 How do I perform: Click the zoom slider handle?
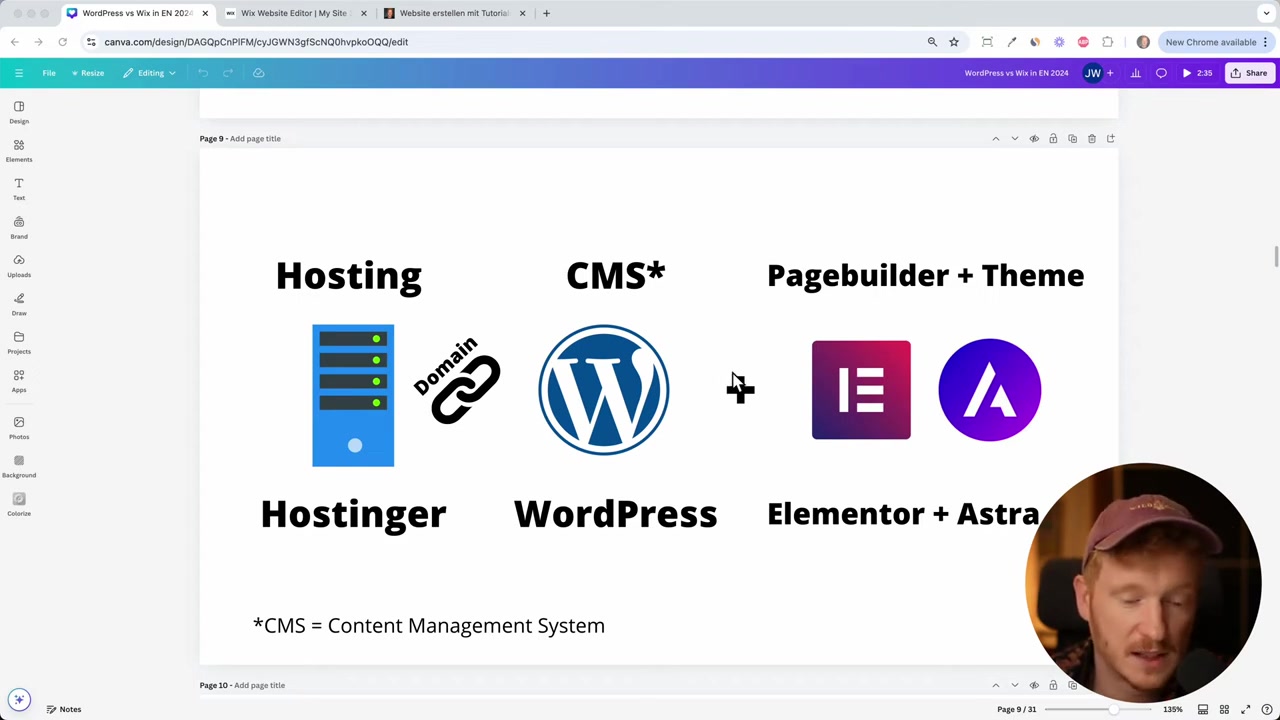(1112, 710)
